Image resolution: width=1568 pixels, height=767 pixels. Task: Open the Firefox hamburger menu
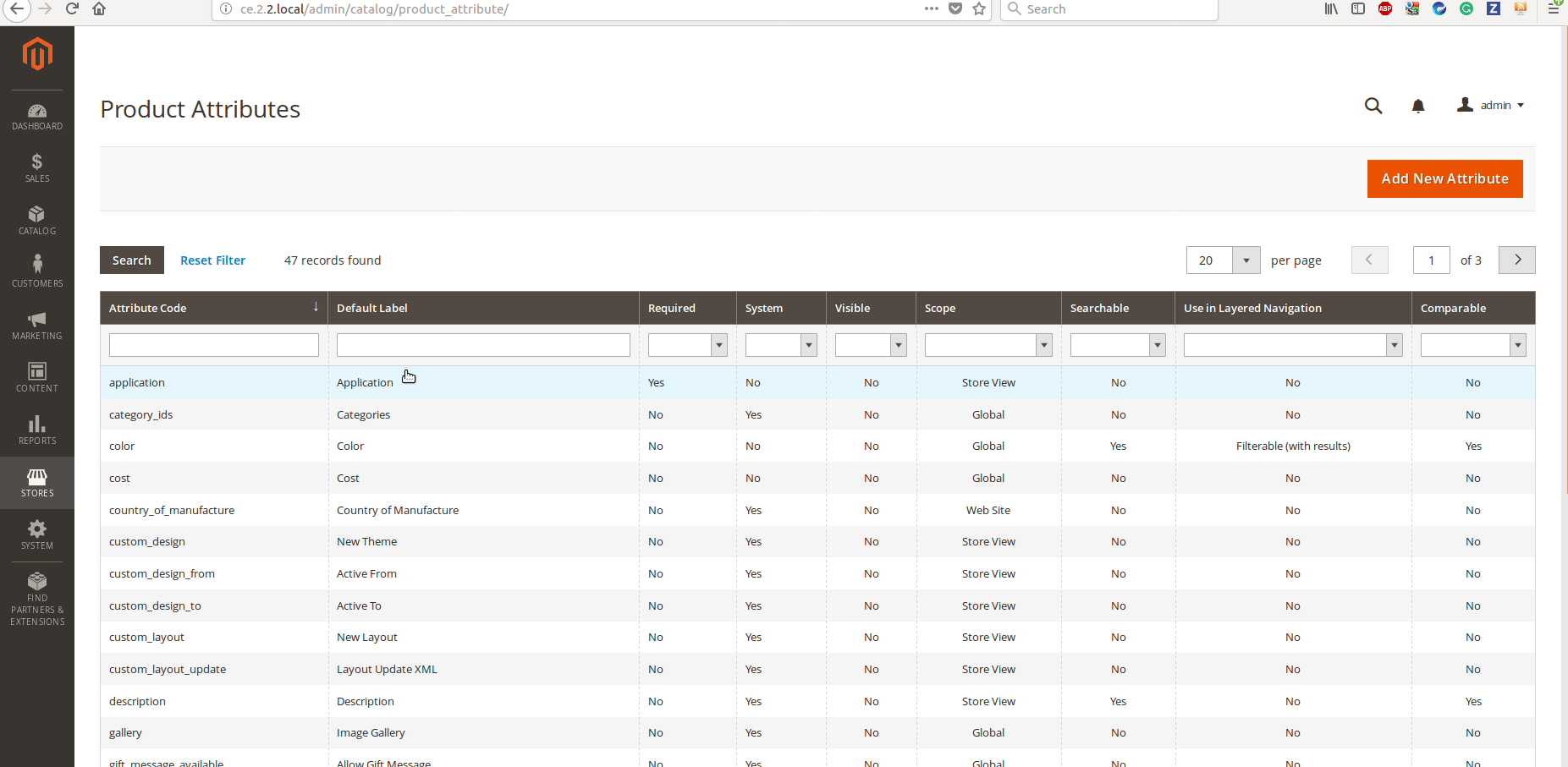pos(1553,8)
